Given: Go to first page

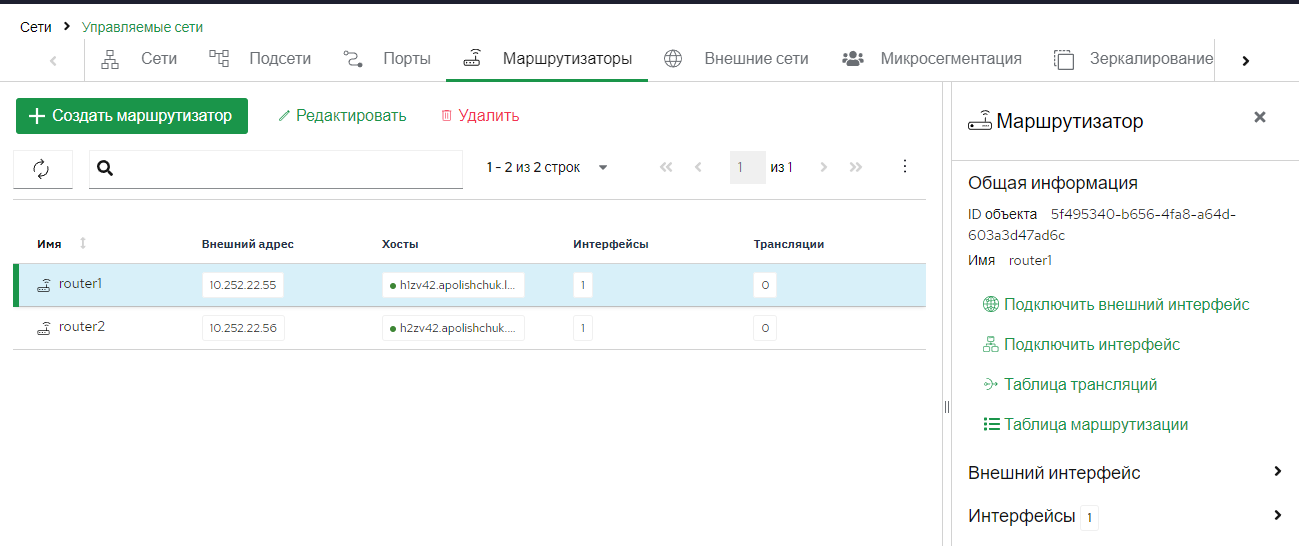Looking at the screenshot, I should coord(666,167).
